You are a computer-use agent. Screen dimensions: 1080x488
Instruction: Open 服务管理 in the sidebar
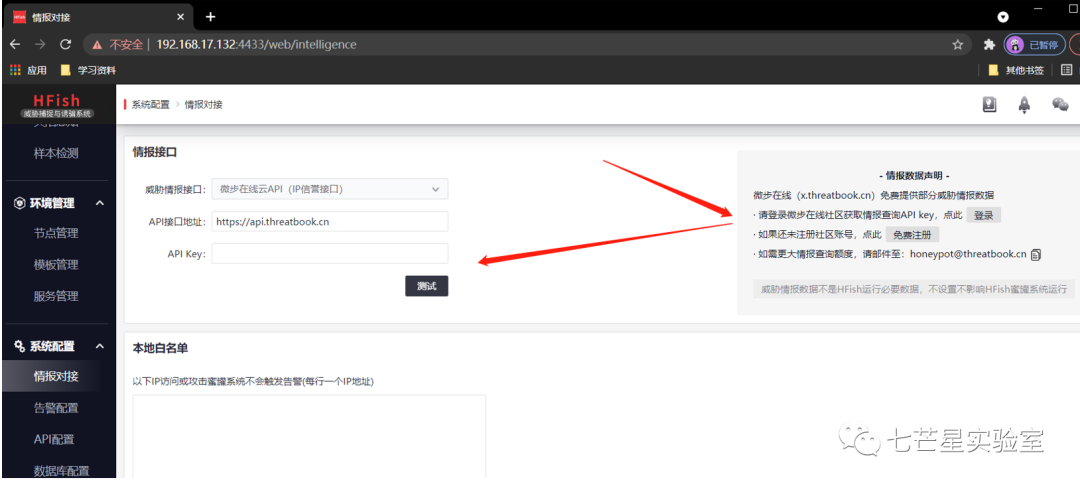56,297
